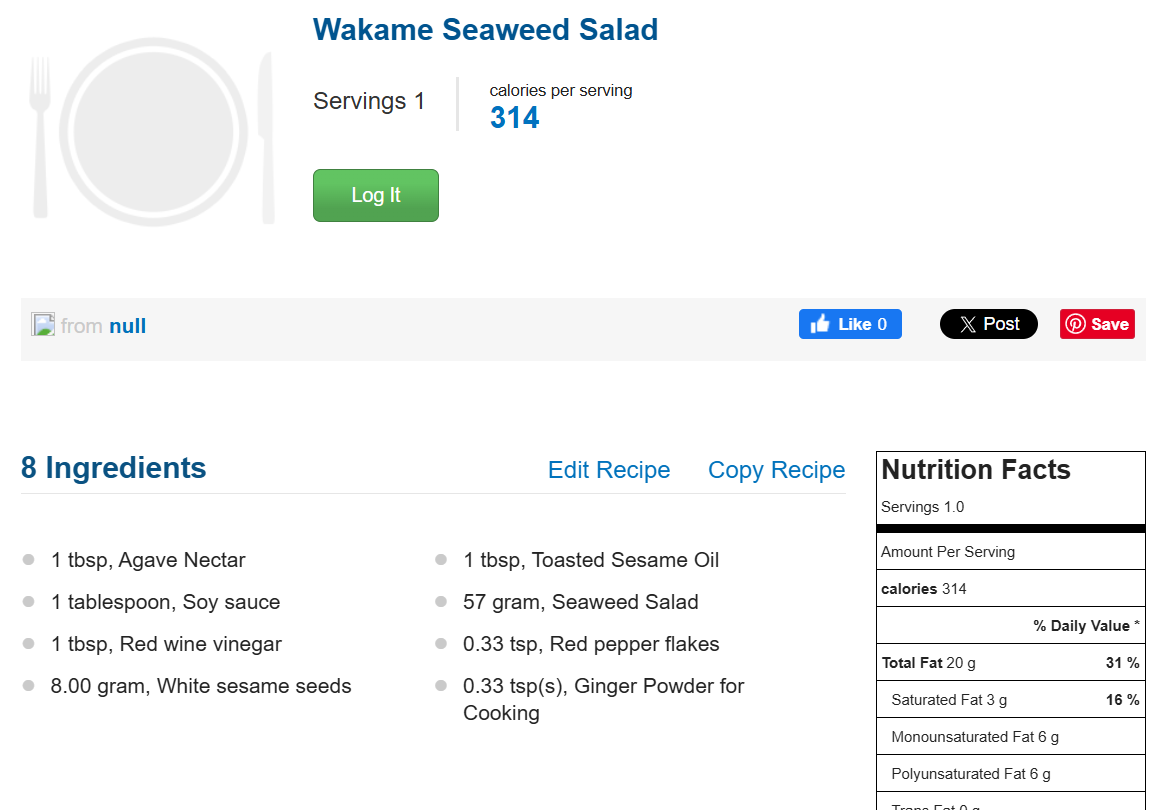Screen dimensions: 1159x810
Task: Click the Wakame Seaweed Salad title
Action: click(485, 30)
